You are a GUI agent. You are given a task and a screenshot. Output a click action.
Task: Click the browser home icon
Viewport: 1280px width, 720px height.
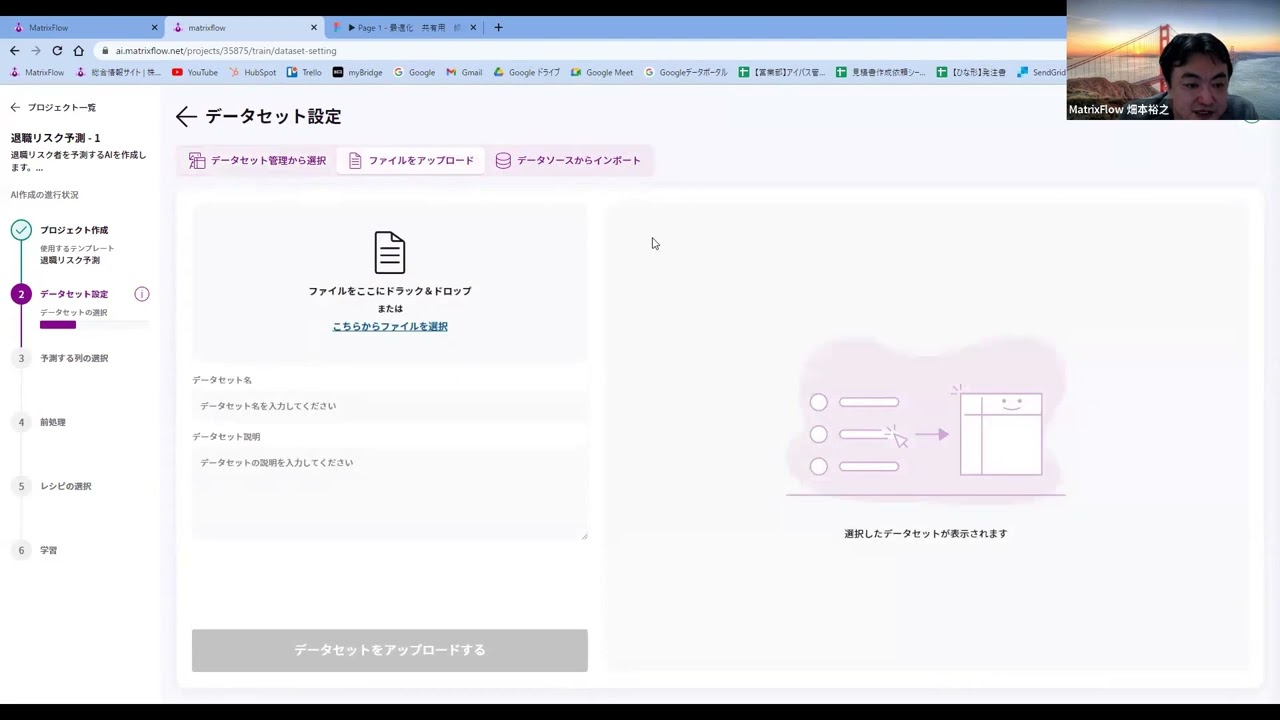[79, 51]
